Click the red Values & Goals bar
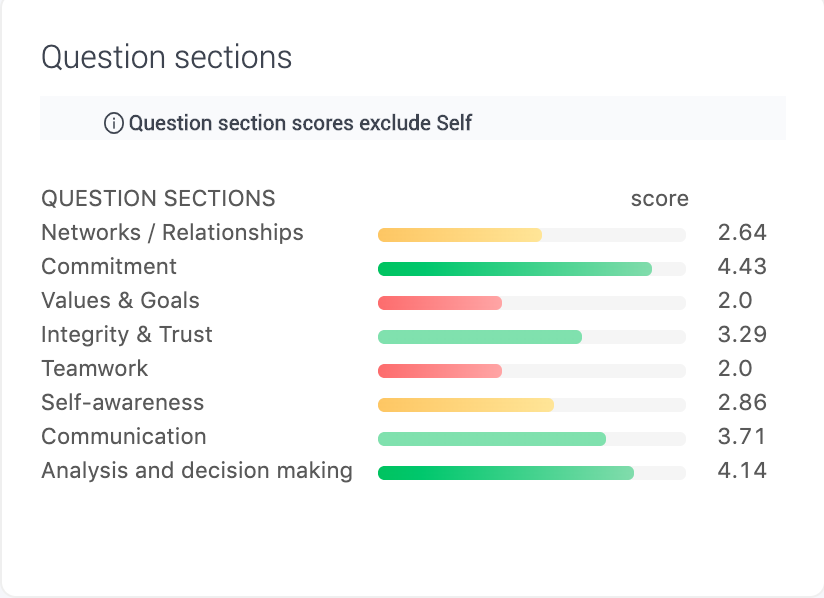The width and height of the screenshot is (824, 598). (x=532, y=303)
